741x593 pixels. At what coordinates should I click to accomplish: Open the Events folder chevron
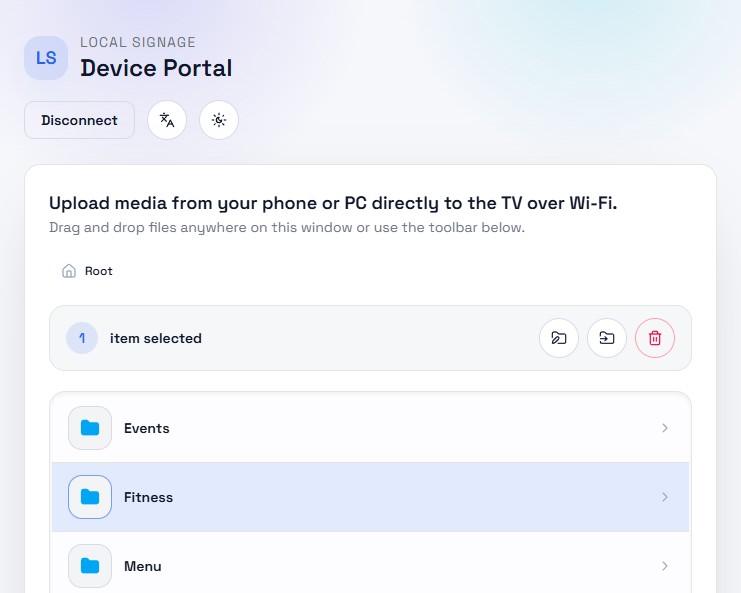point(665,428)
